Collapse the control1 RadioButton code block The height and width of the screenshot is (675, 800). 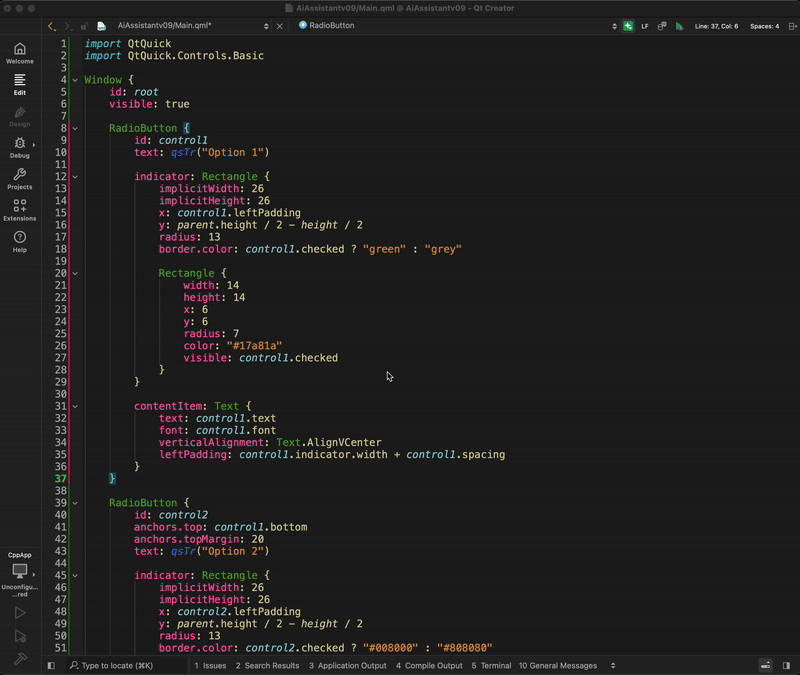pos(75,128)
